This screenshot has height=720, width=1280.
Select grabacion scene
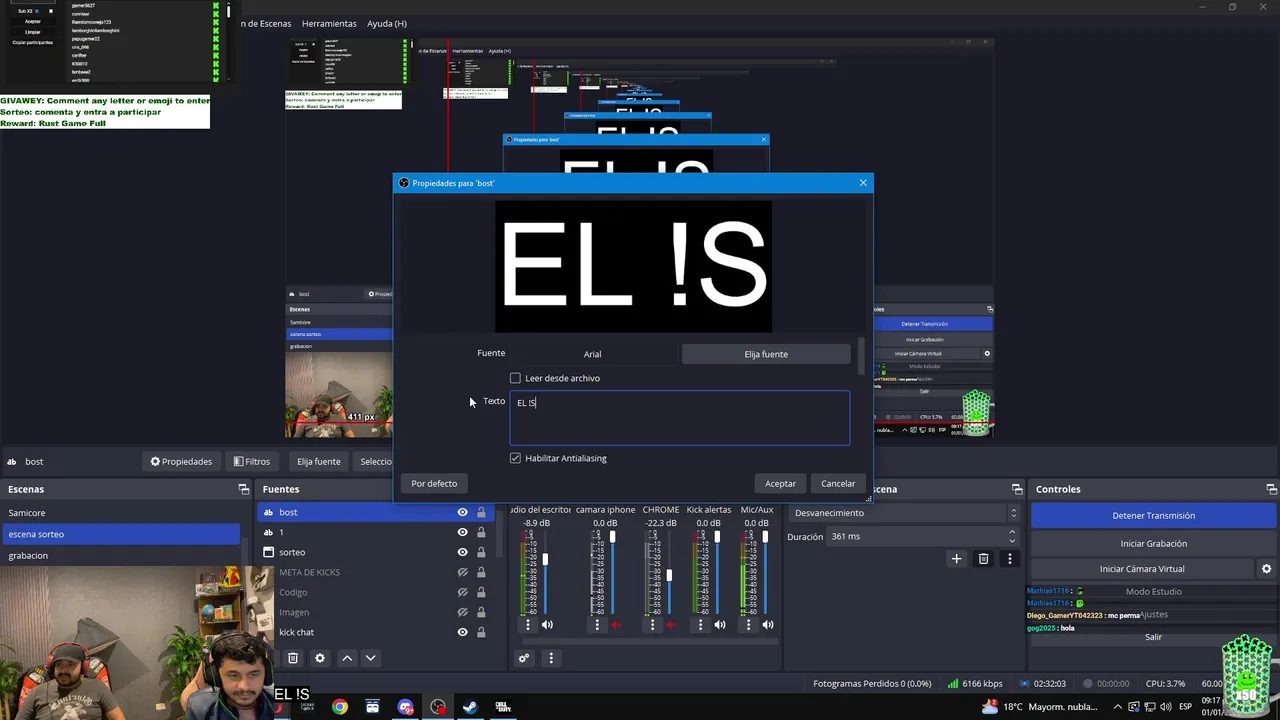pyautogui.click(x=120, y=555)
